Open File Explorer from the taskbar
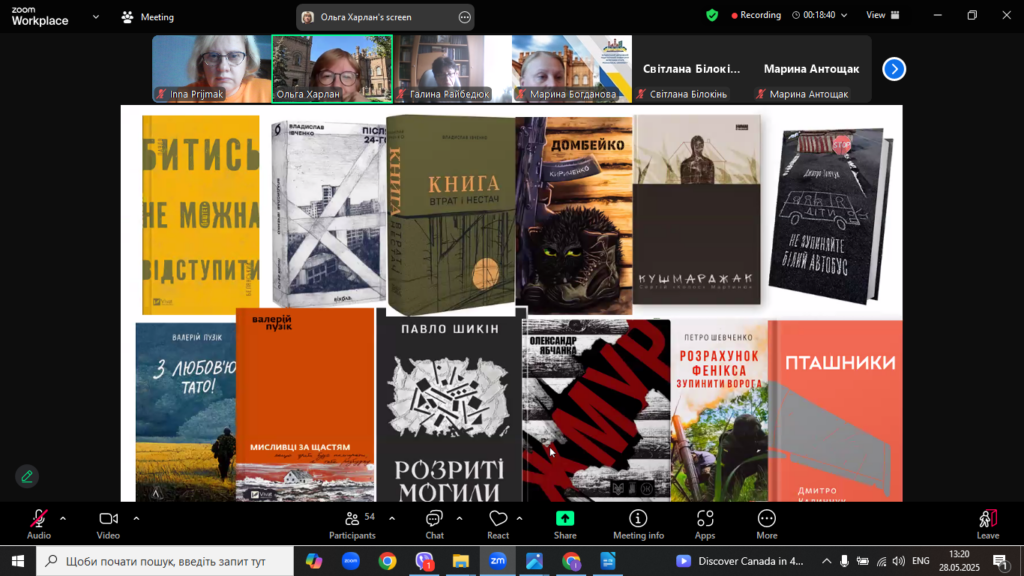The width and height of the screenshot is (1024, 576). point(461,561)
